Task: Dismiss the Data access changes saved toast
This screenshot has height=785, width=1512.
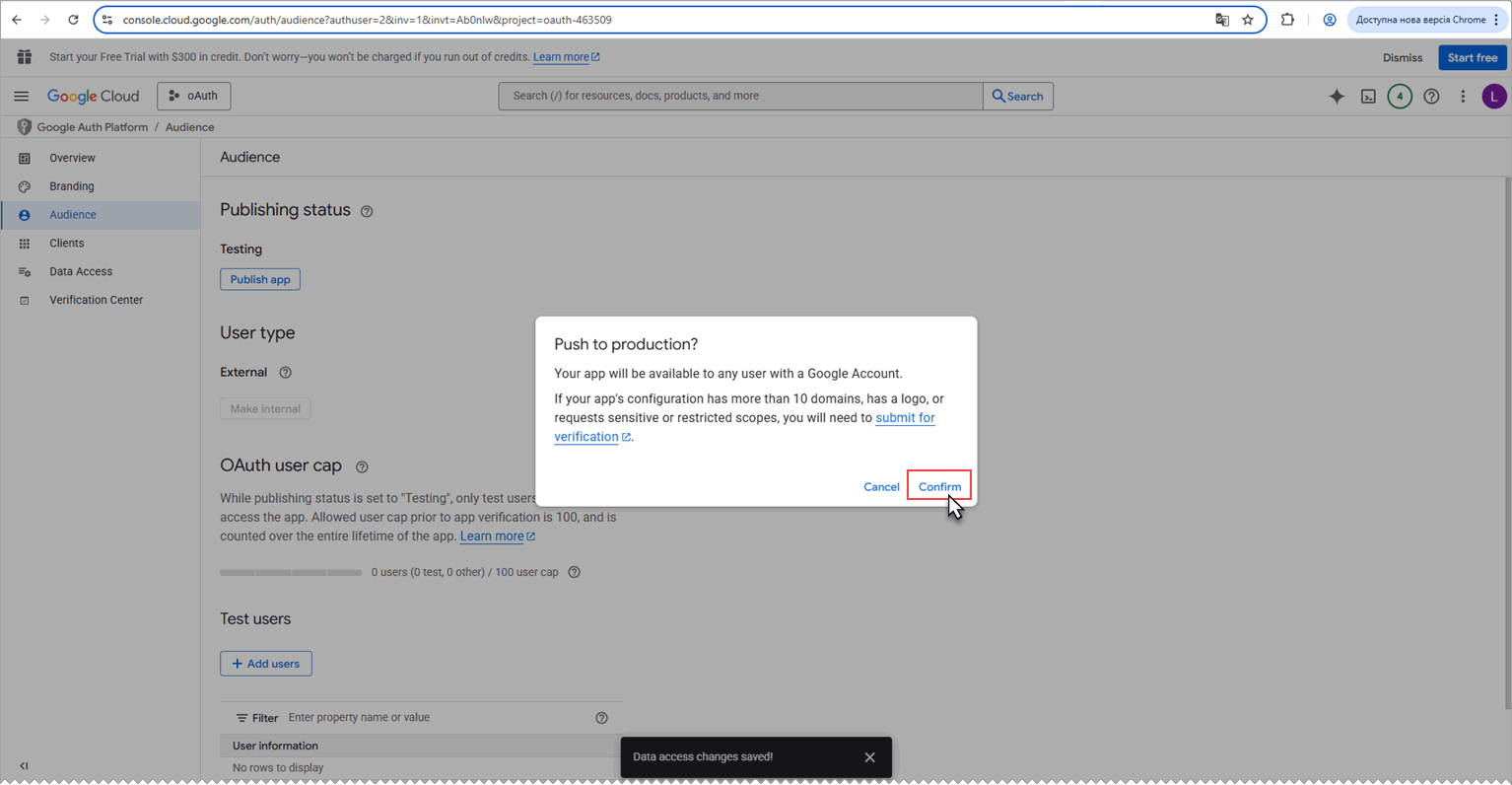Action: (869, 757)
